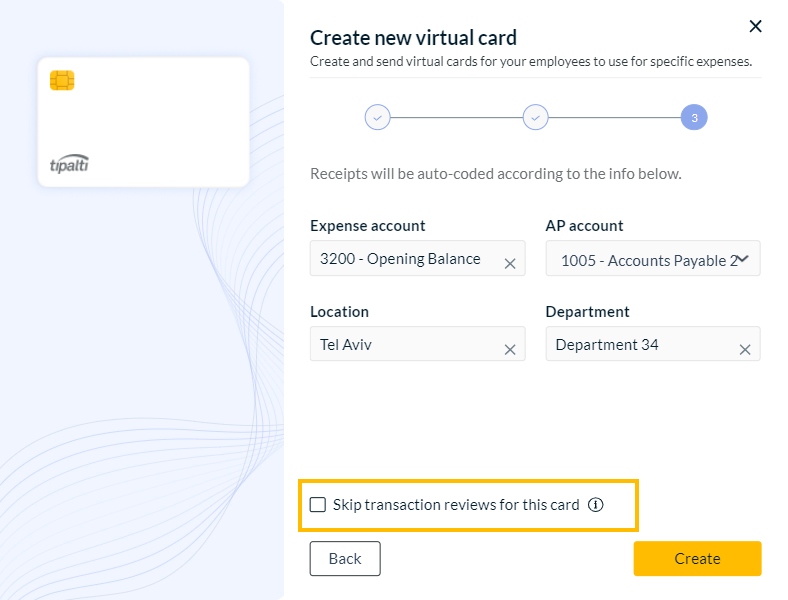This screenshot has height=600, width=788.
Task: Click the Create new virtual card heading
Action: (413, 38)
